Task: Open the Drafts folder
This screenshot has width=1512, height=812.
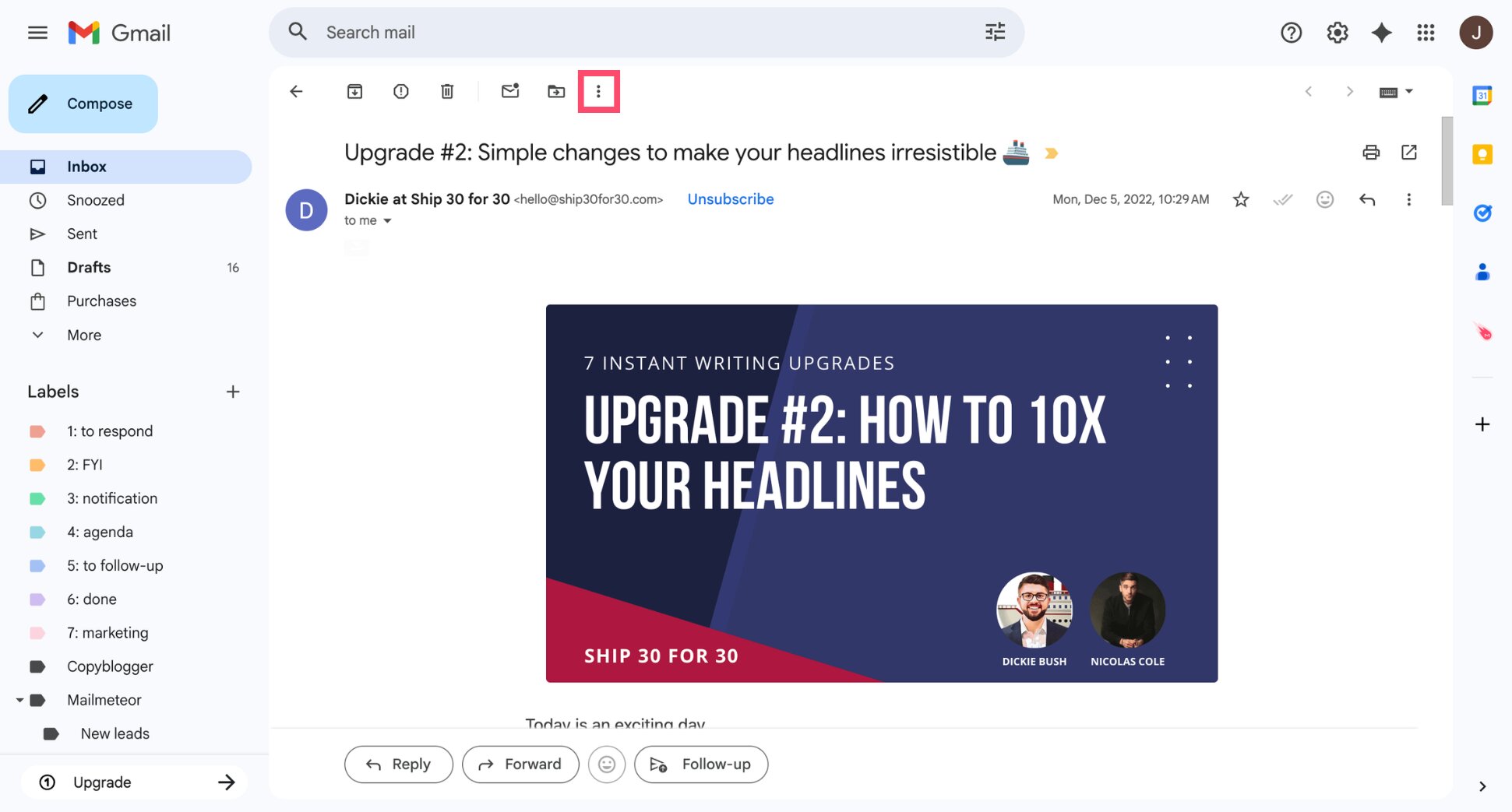Action: coord(88,267)
